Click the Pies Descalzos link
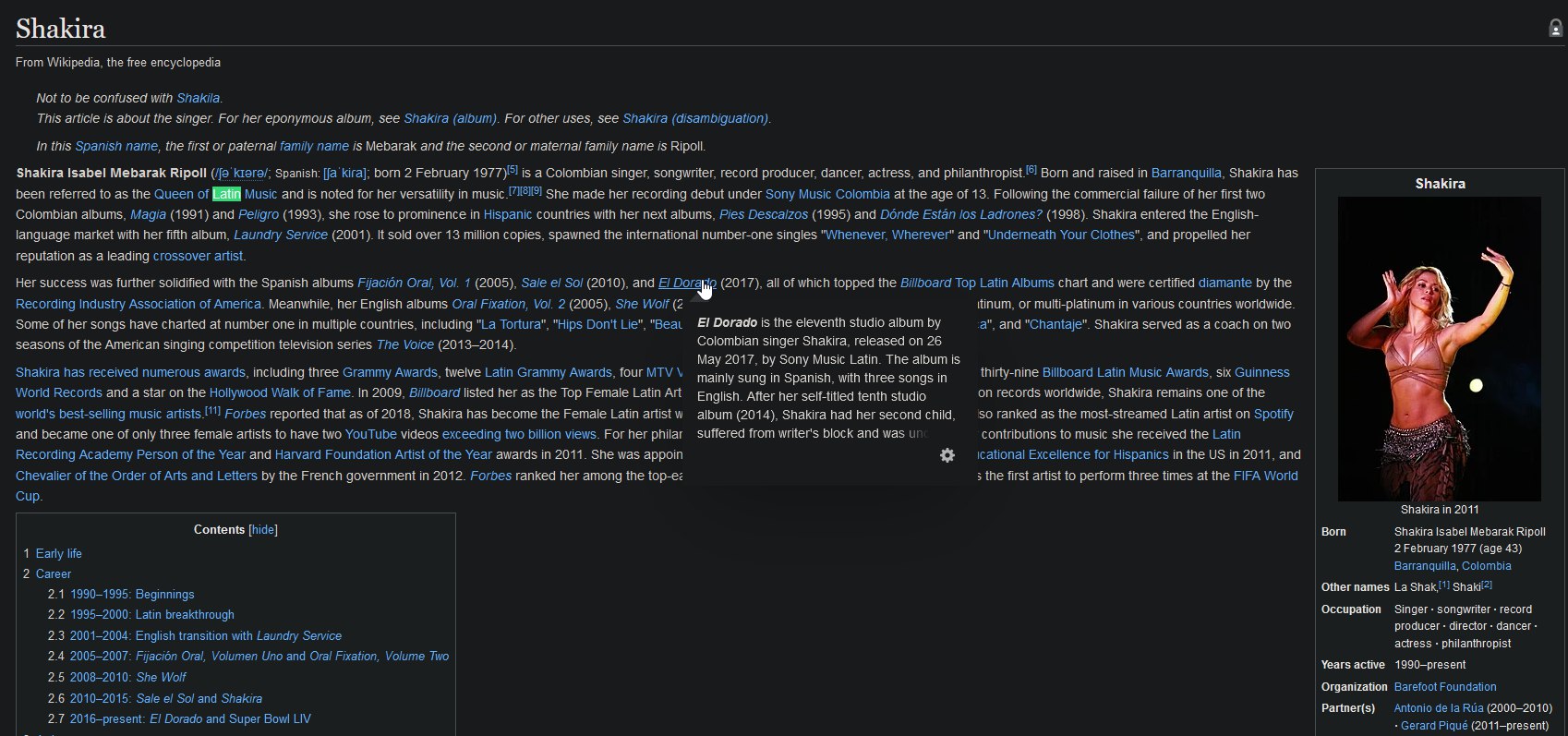This screenshot has height=736, width=1568. pos(764,214)
